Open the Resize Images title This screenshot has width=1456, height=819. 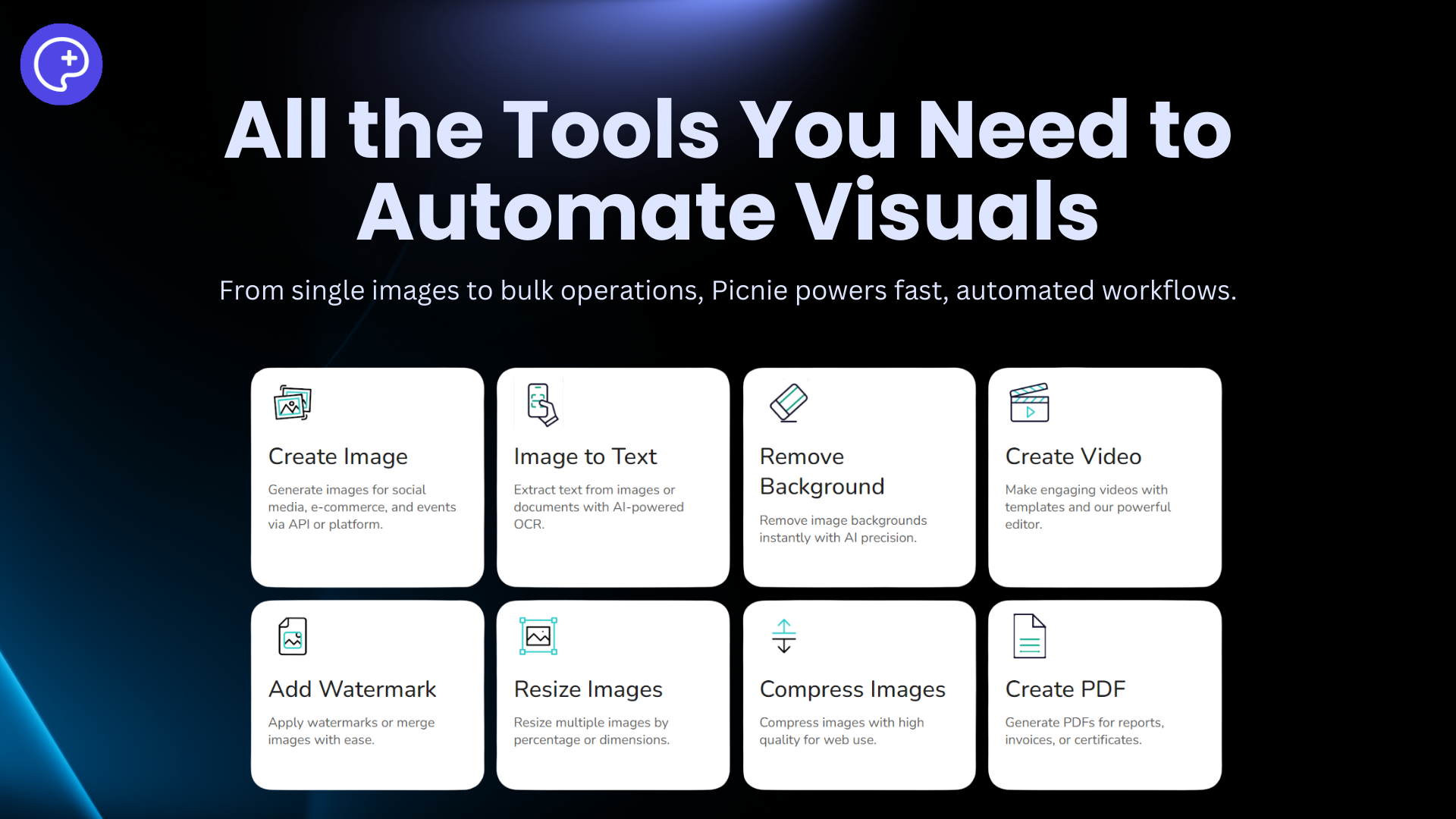tap(588, 689)
